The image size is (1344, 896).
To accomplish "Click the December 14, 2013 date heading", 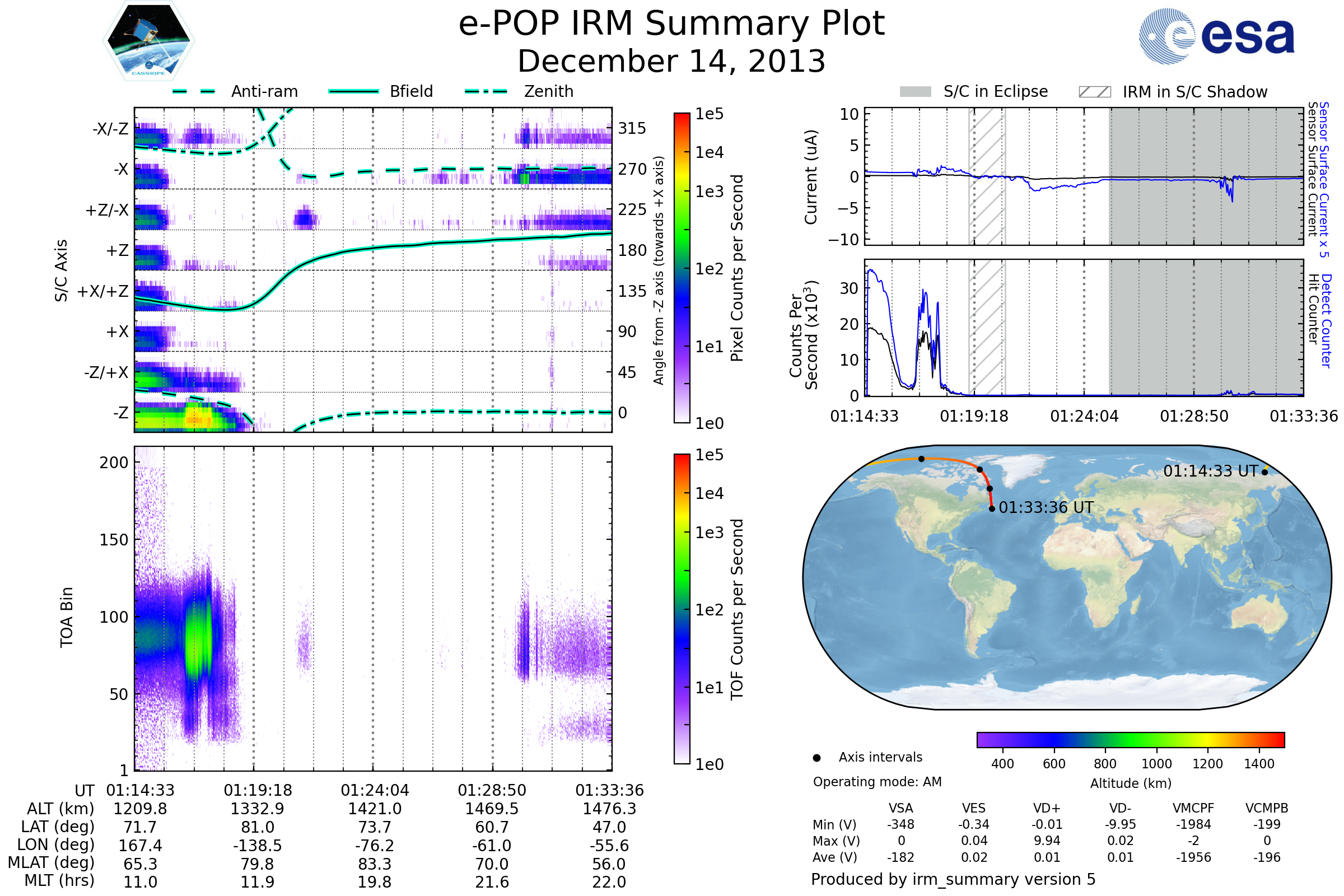I will (671, 61).
